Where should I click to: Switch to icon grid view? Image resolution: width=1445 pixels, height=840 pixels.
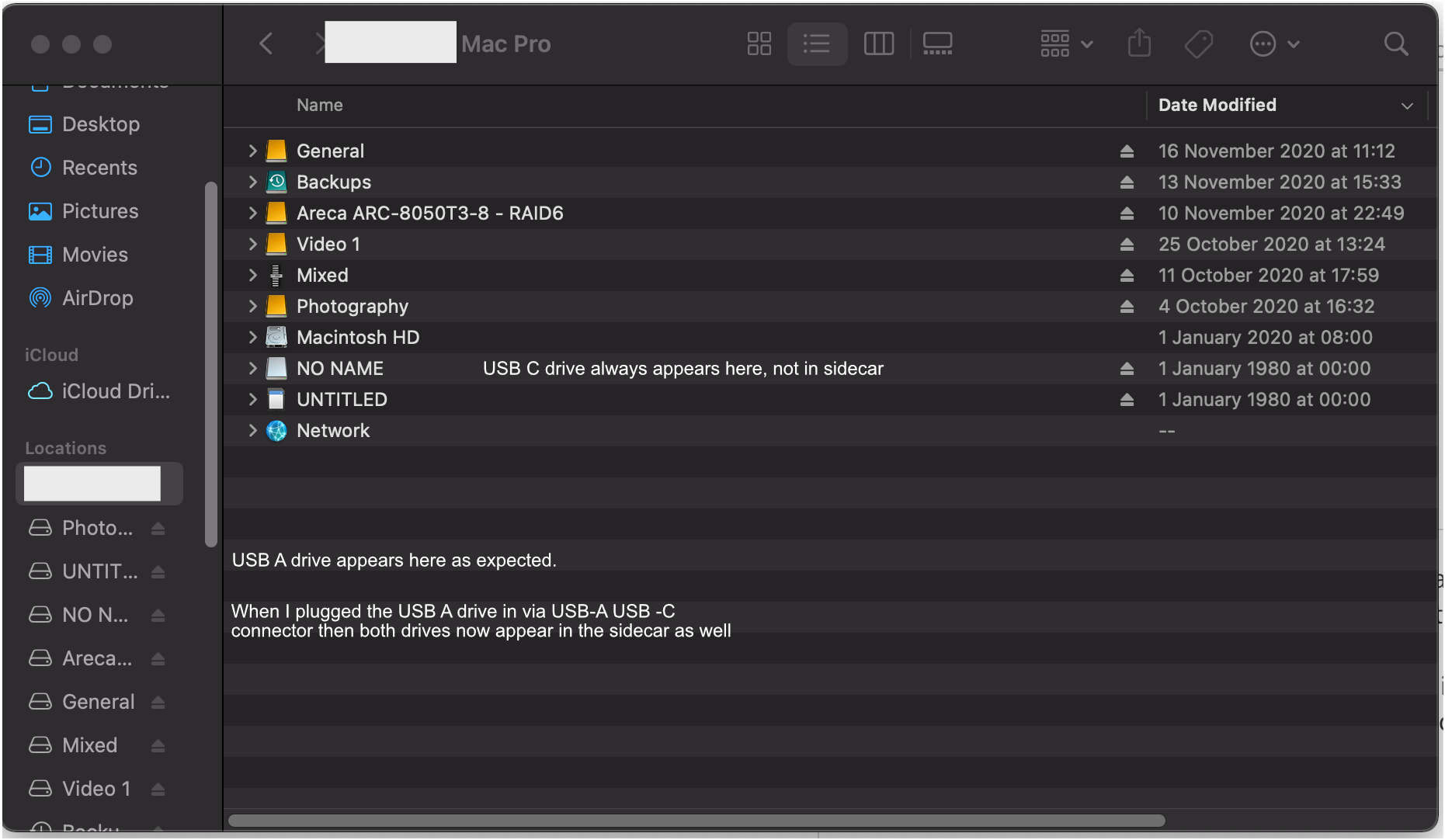click(x=759, y=43)
